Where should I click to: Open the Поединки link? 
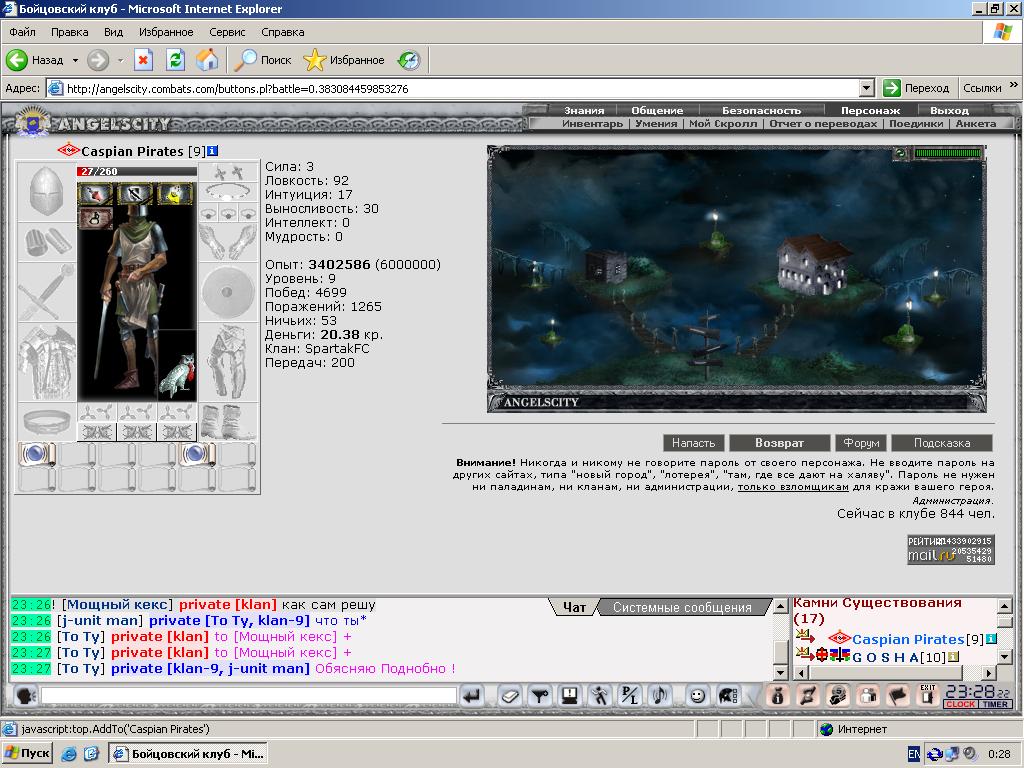(x=916, y=123)
